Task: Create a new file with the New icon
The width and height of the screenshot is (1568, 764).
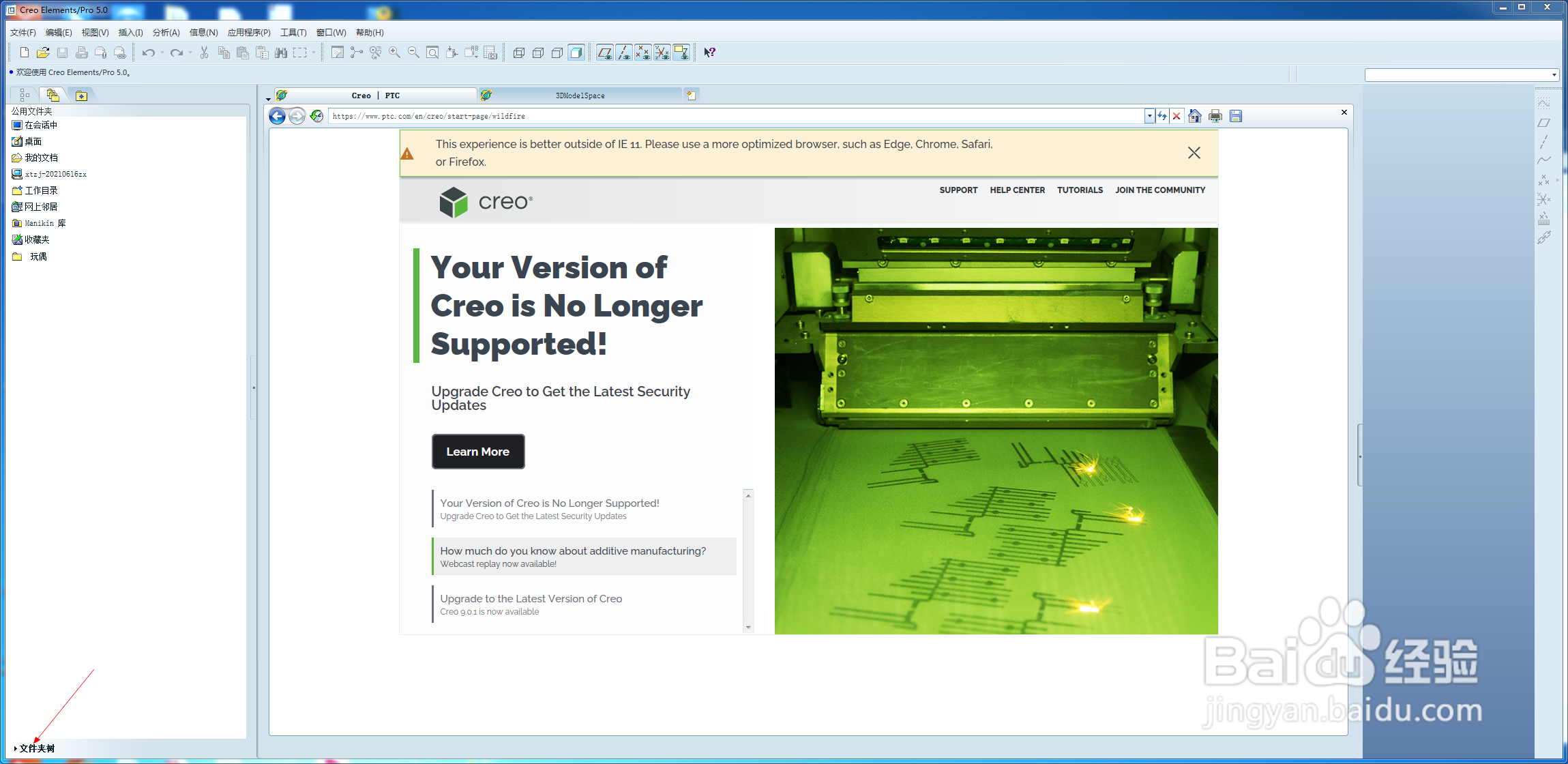Action: 25,53
